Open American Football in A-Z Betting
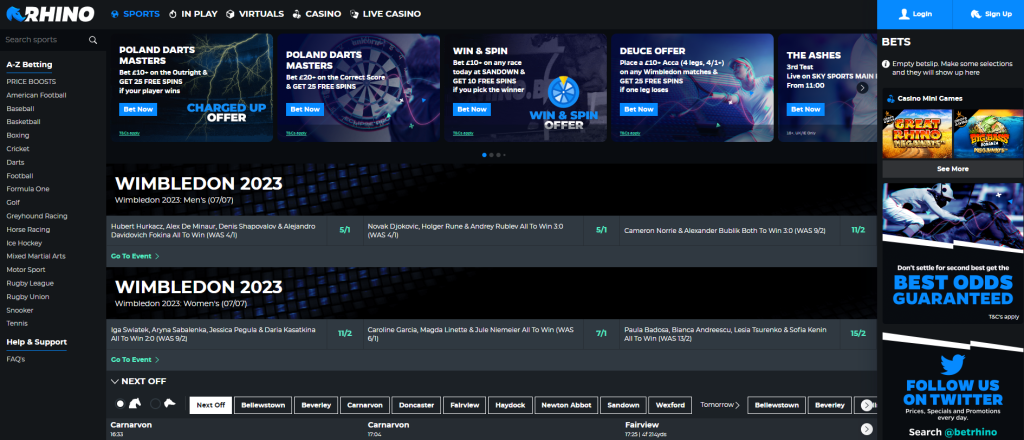Viewport: 1024px width, 440px height. click(x=37, y=95)
